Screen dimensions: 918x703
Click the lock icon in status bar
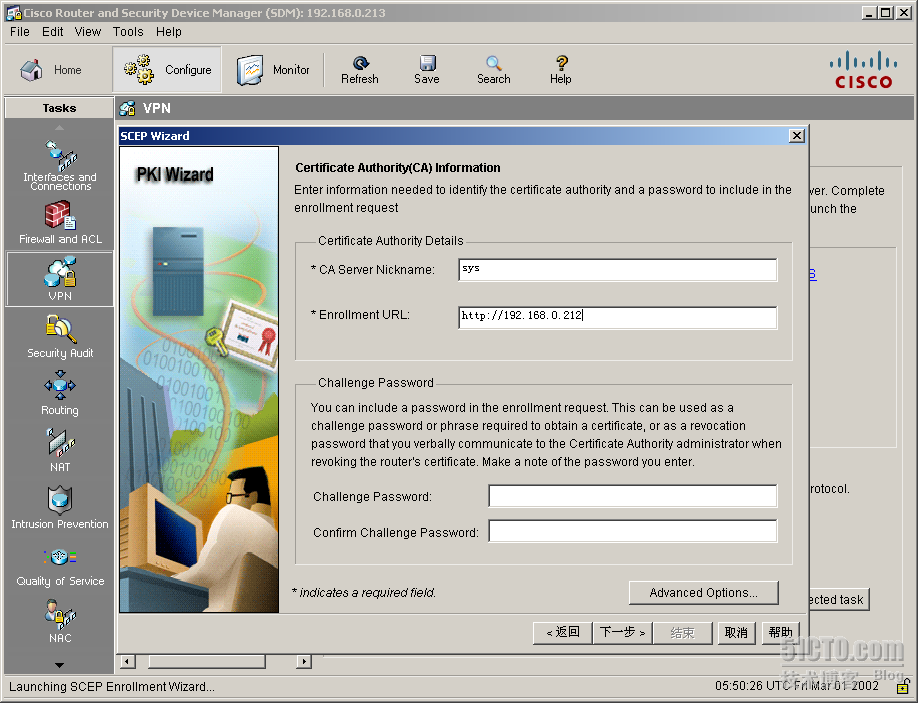903,685
